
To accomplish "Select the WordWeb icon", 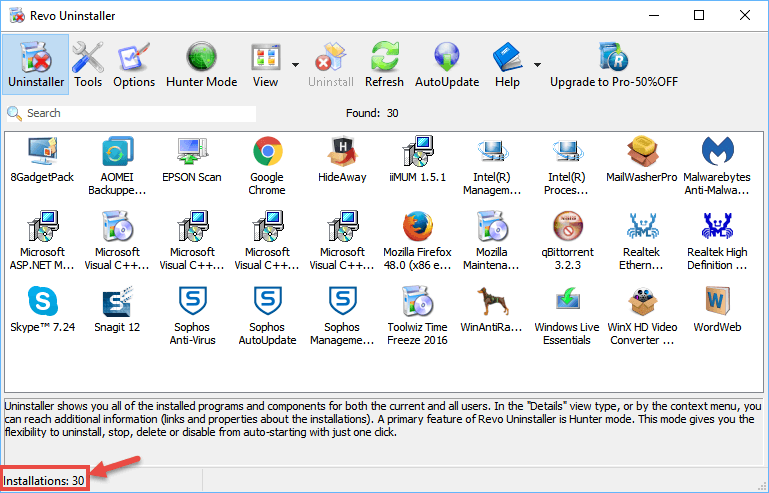I will pos(718,301).
